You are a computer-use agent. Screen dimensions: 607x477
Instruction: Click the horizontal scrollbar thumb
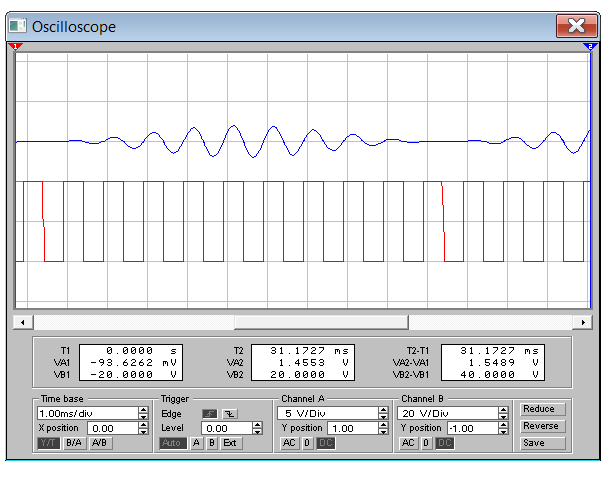tap(321, 322)
